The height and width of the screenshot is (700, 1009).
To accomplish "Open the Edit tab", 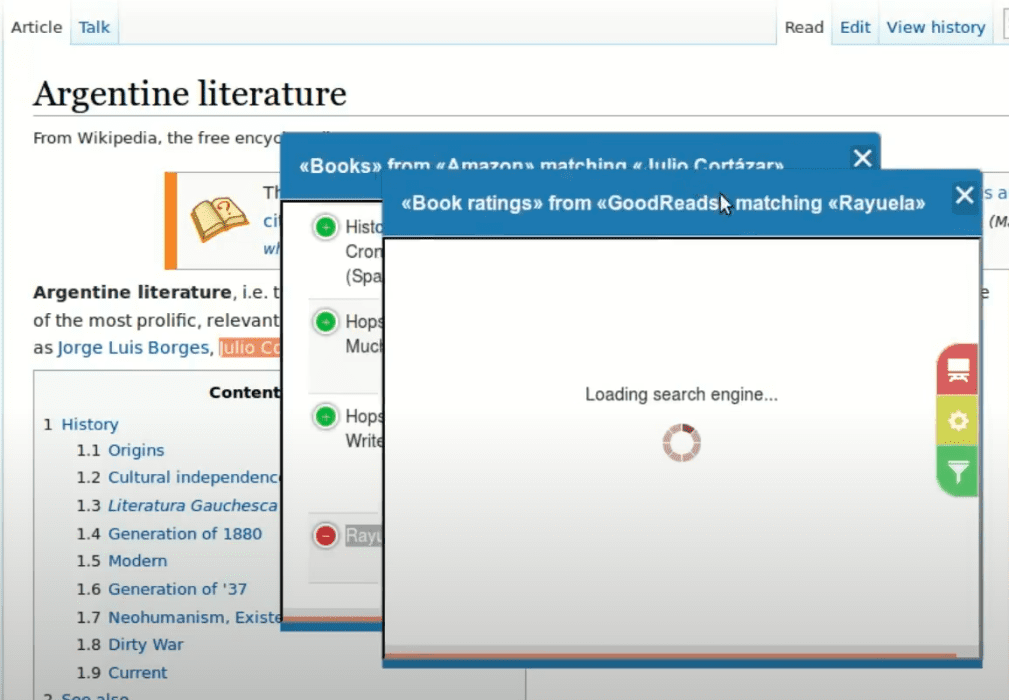I will [x=855, y=27].
